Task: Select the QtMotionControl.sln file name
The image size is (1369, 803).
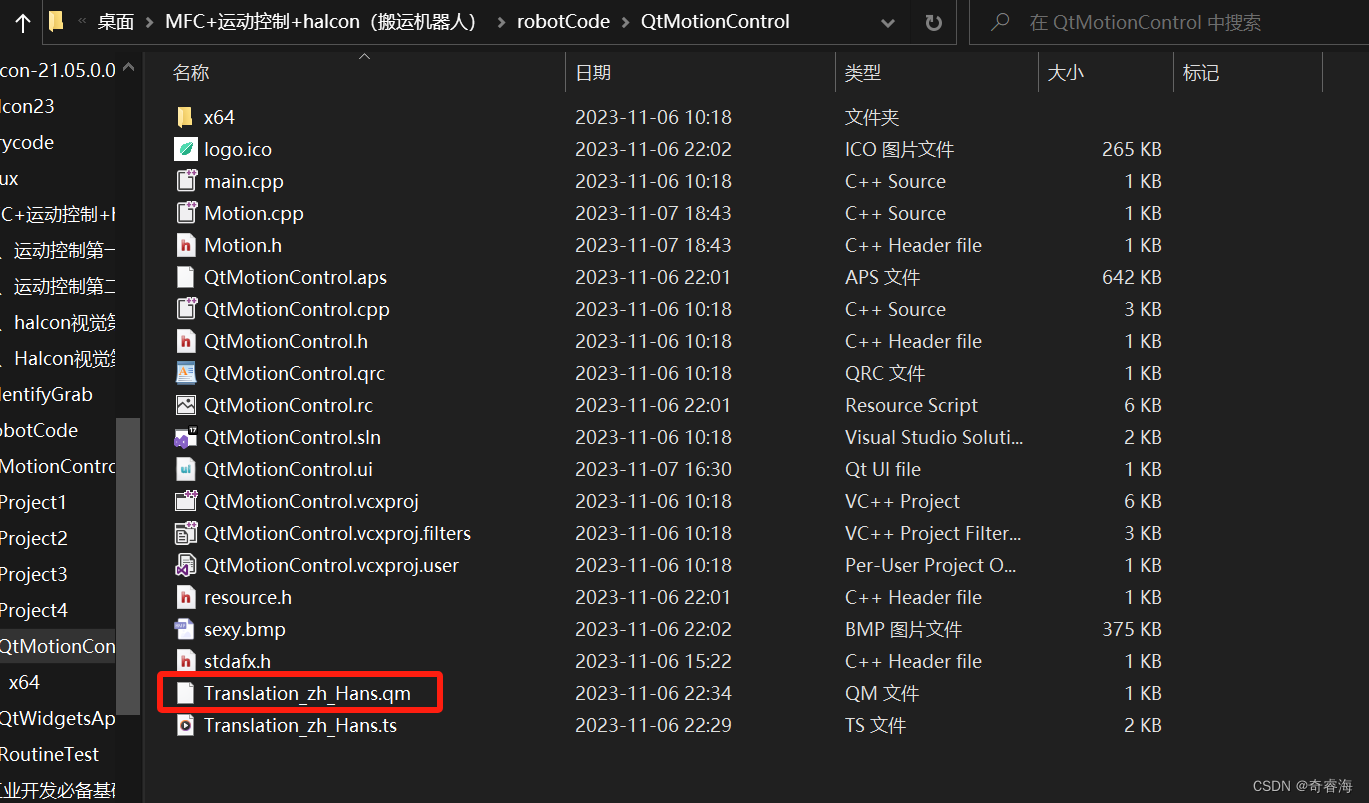Action: 292,437
